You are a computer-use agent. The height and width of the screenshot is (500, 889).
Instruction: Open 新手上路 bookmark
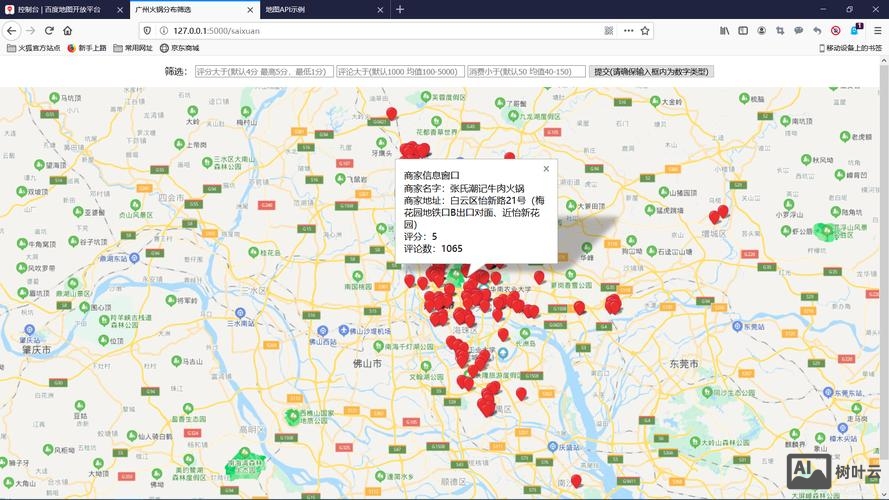[x=87, y=48]
